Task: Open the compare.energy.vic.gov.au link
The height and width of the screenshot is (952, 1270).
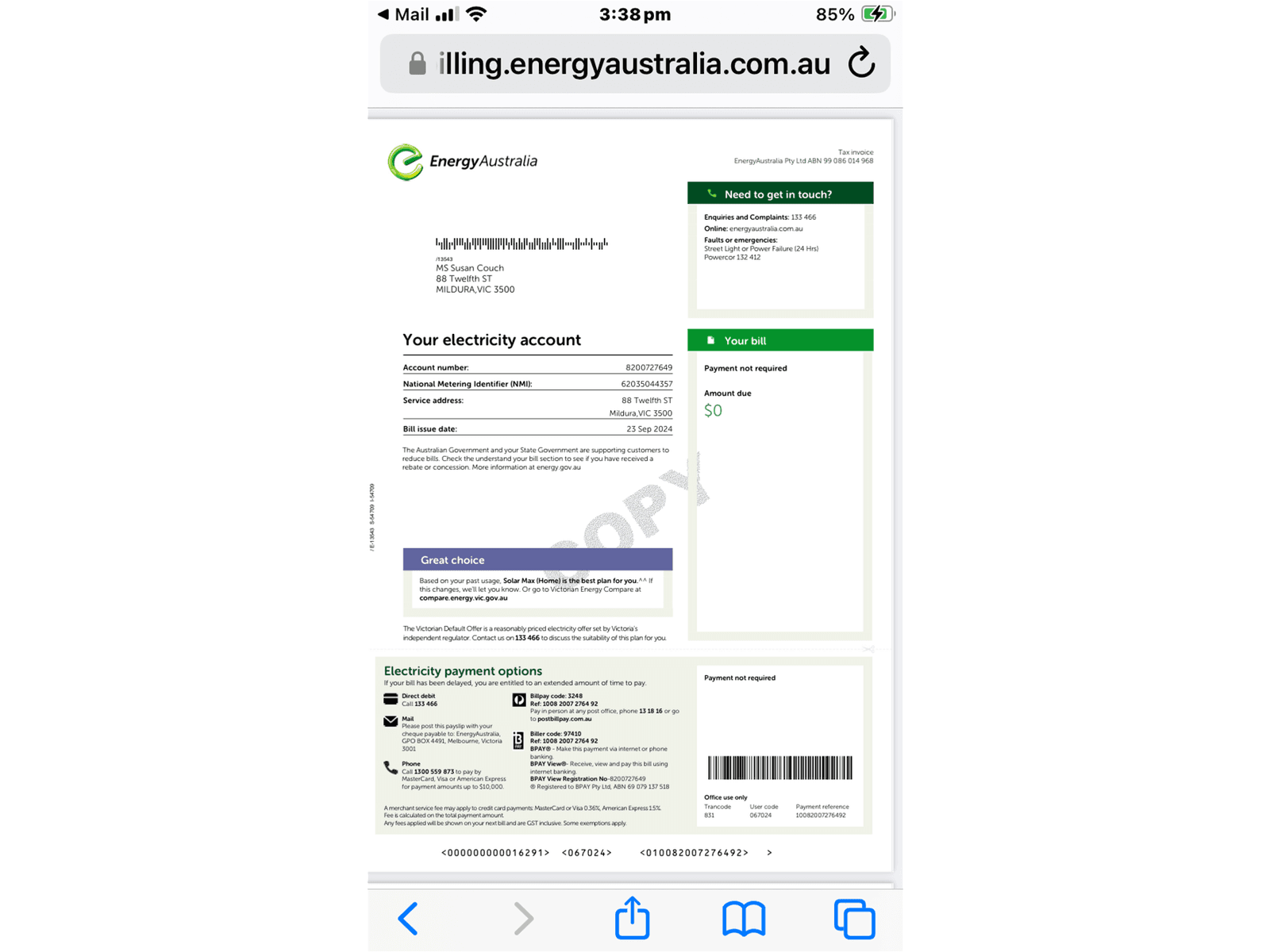Action: point(464,598)
